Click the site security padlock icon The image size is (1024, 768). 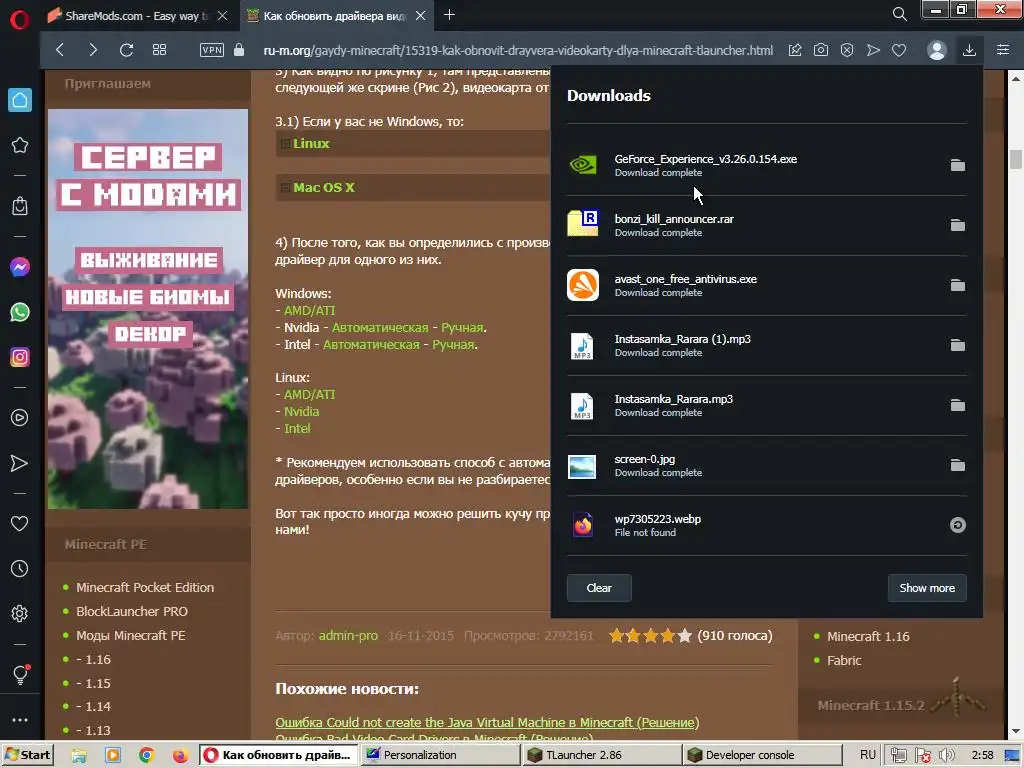coord(239,50)
